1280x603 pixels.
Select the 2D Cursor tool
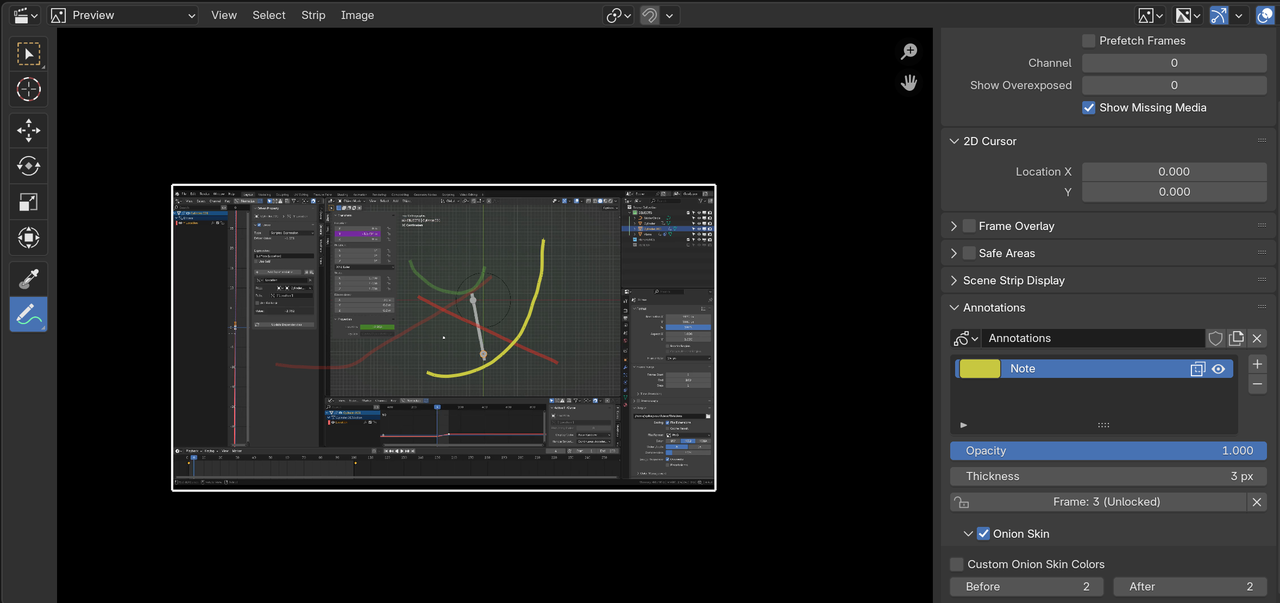(x=28, y=89)
